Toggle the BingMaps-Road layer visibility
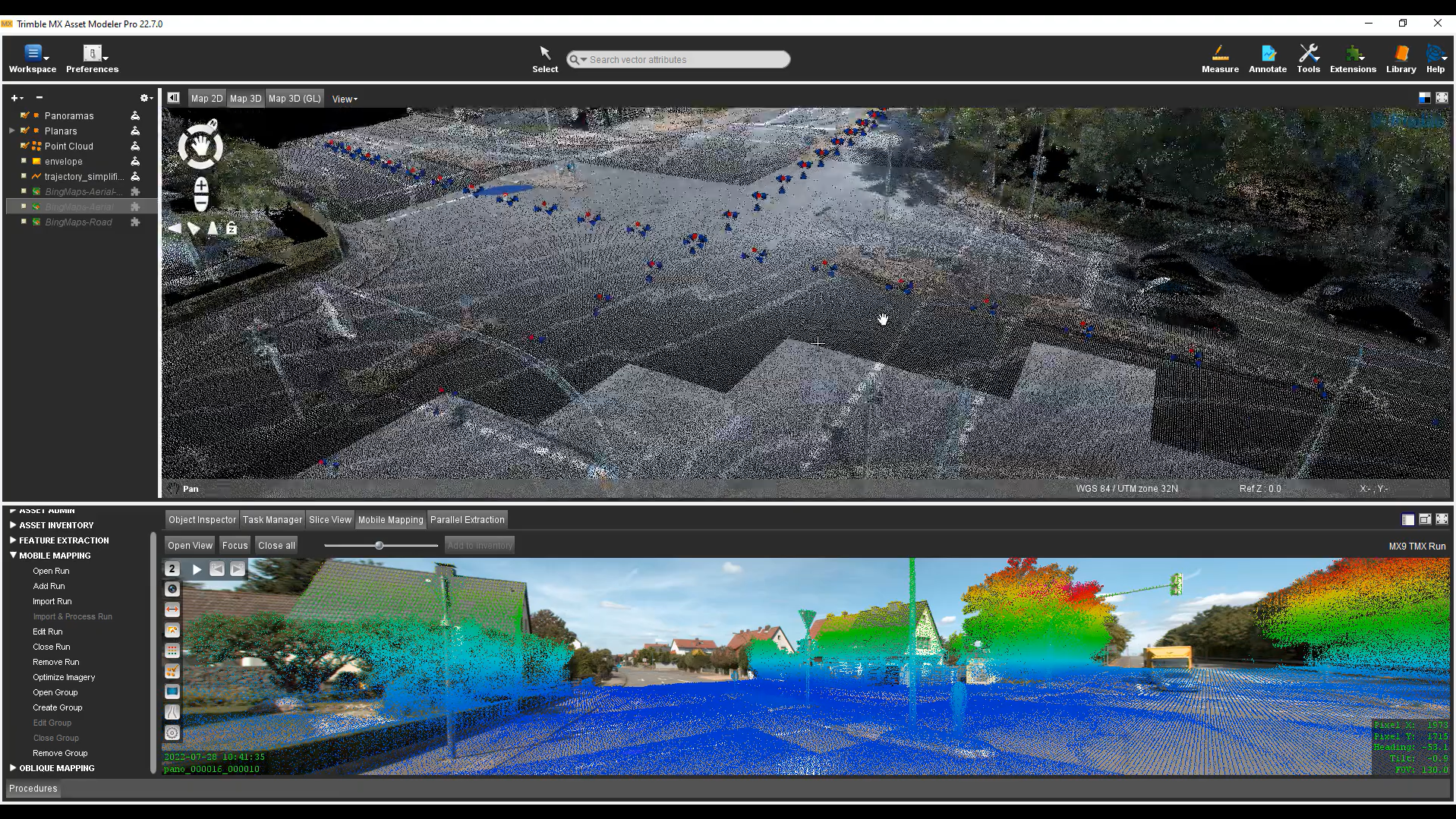The width and height of the screenshot is (1456, 819). (24, 222)
